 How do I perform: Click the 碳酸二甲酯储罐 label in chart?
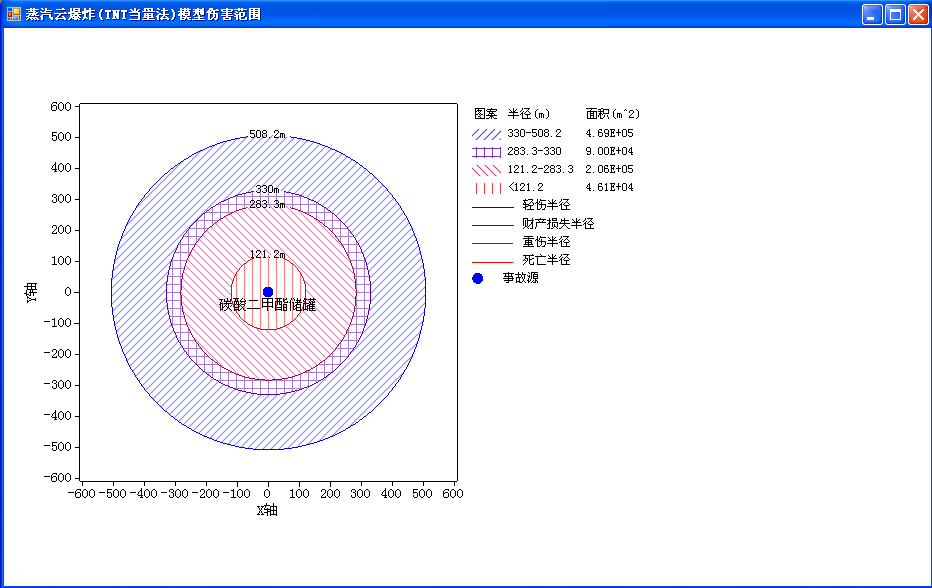(267, 305)
